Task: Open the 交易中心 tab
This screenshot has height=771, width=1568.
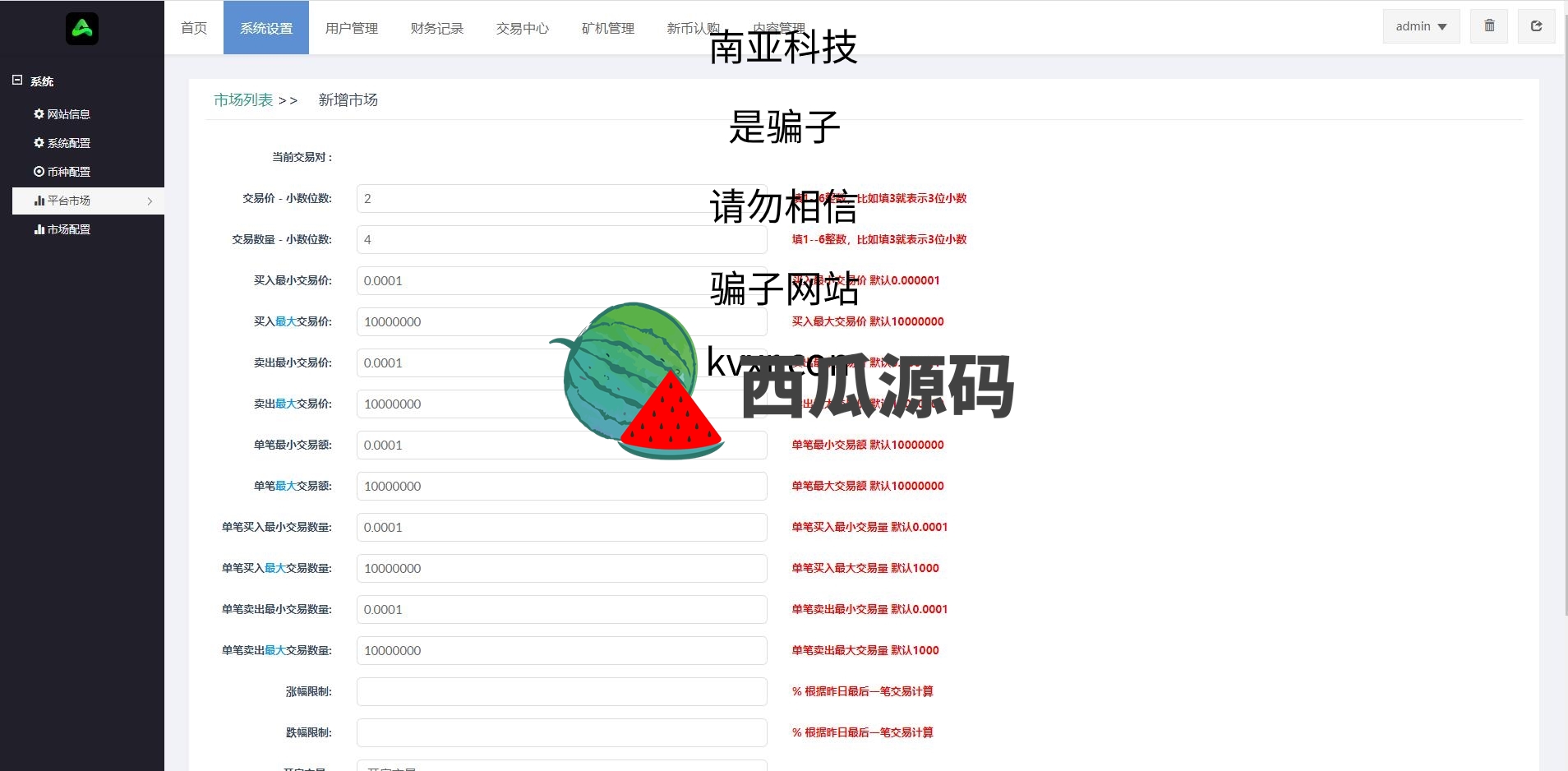Action: (523, 28)
